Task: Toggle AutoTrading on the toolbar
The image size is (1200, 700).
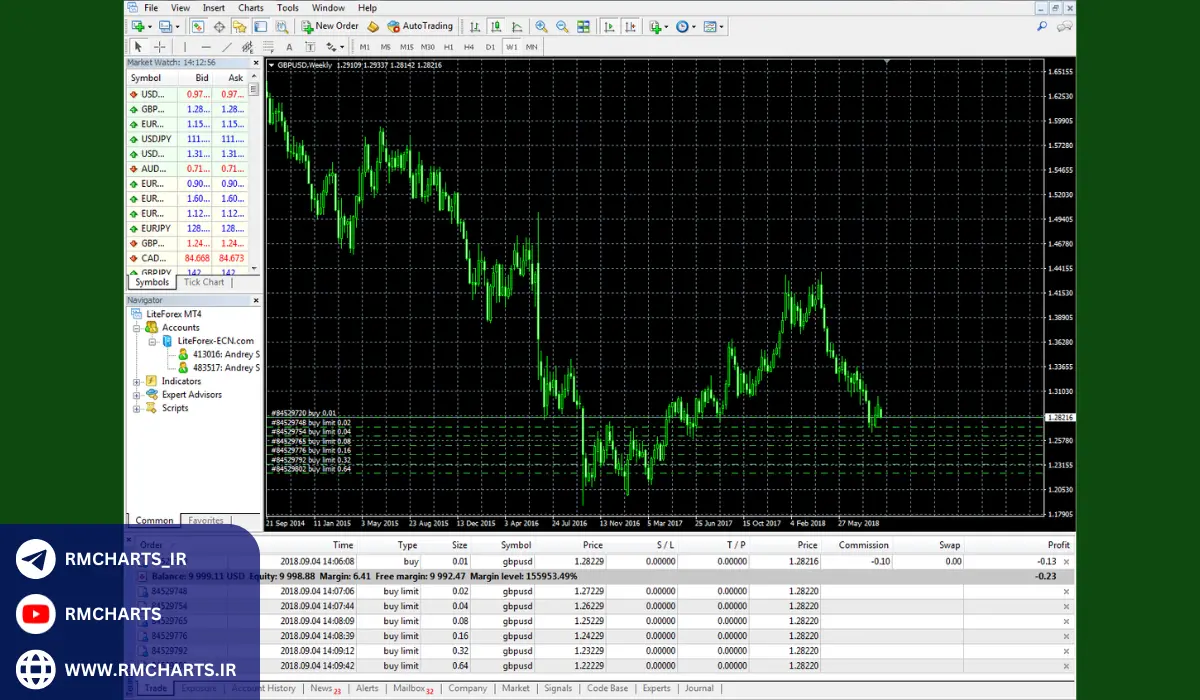Action: 420,27
